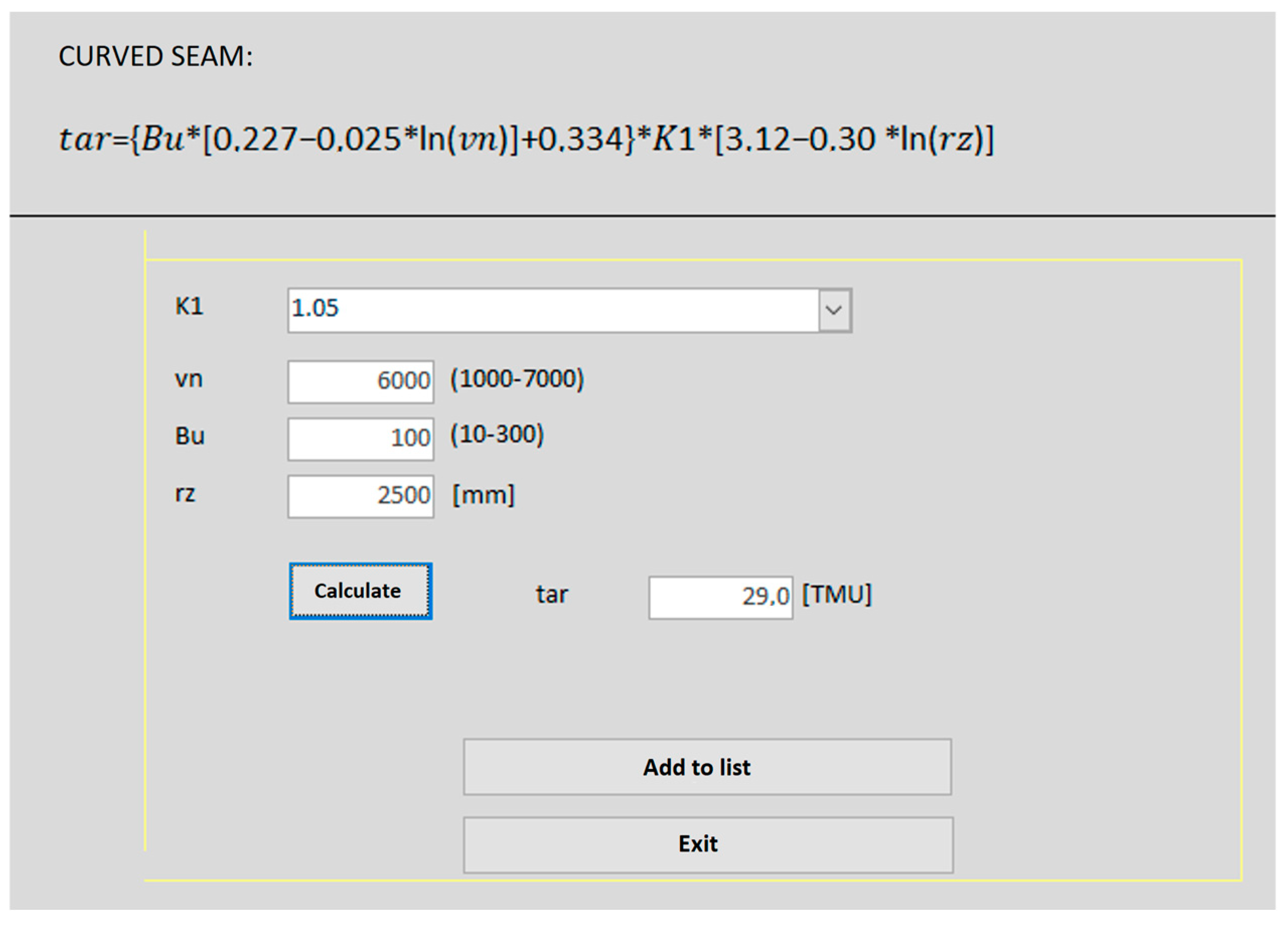
Task: Click the [mm] unit label
Action: (x=483, y=496)
